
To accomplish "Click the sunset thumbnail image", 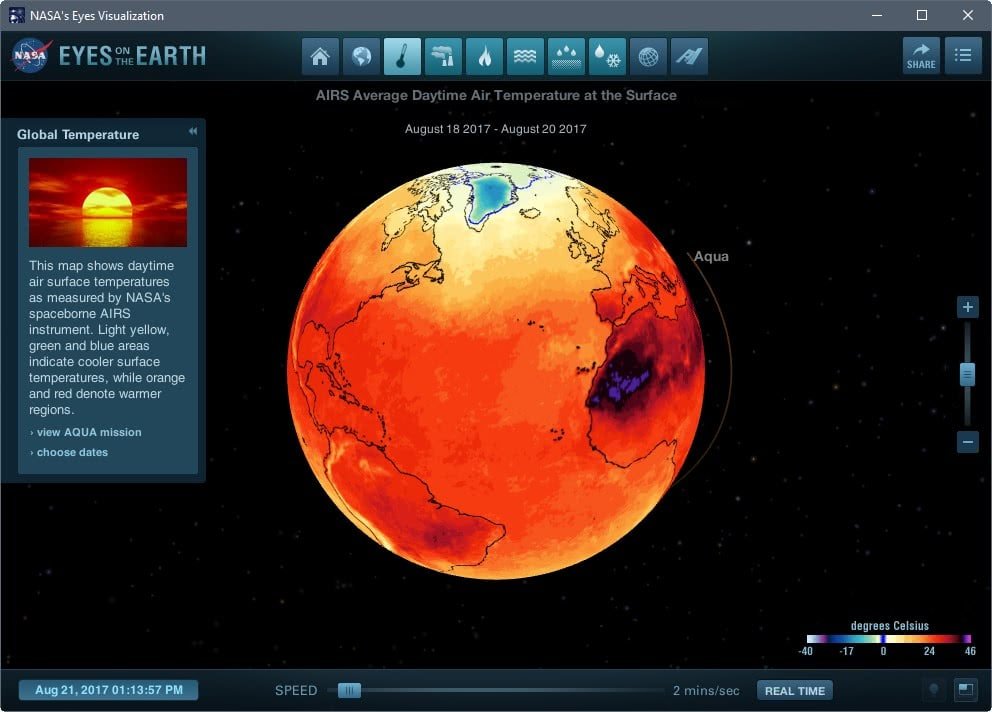I will coord(108,203).
